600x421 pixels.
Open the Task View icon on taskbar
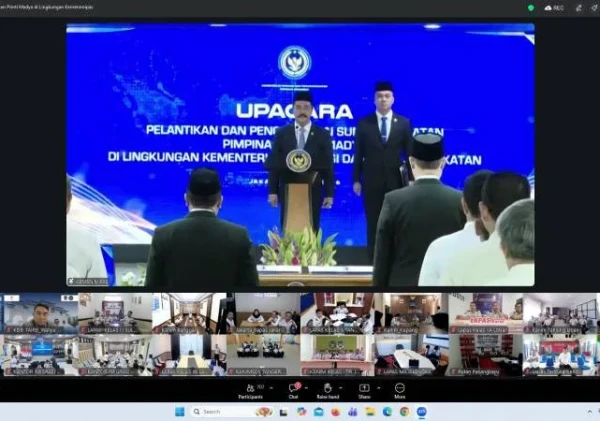tap(284, 412)
